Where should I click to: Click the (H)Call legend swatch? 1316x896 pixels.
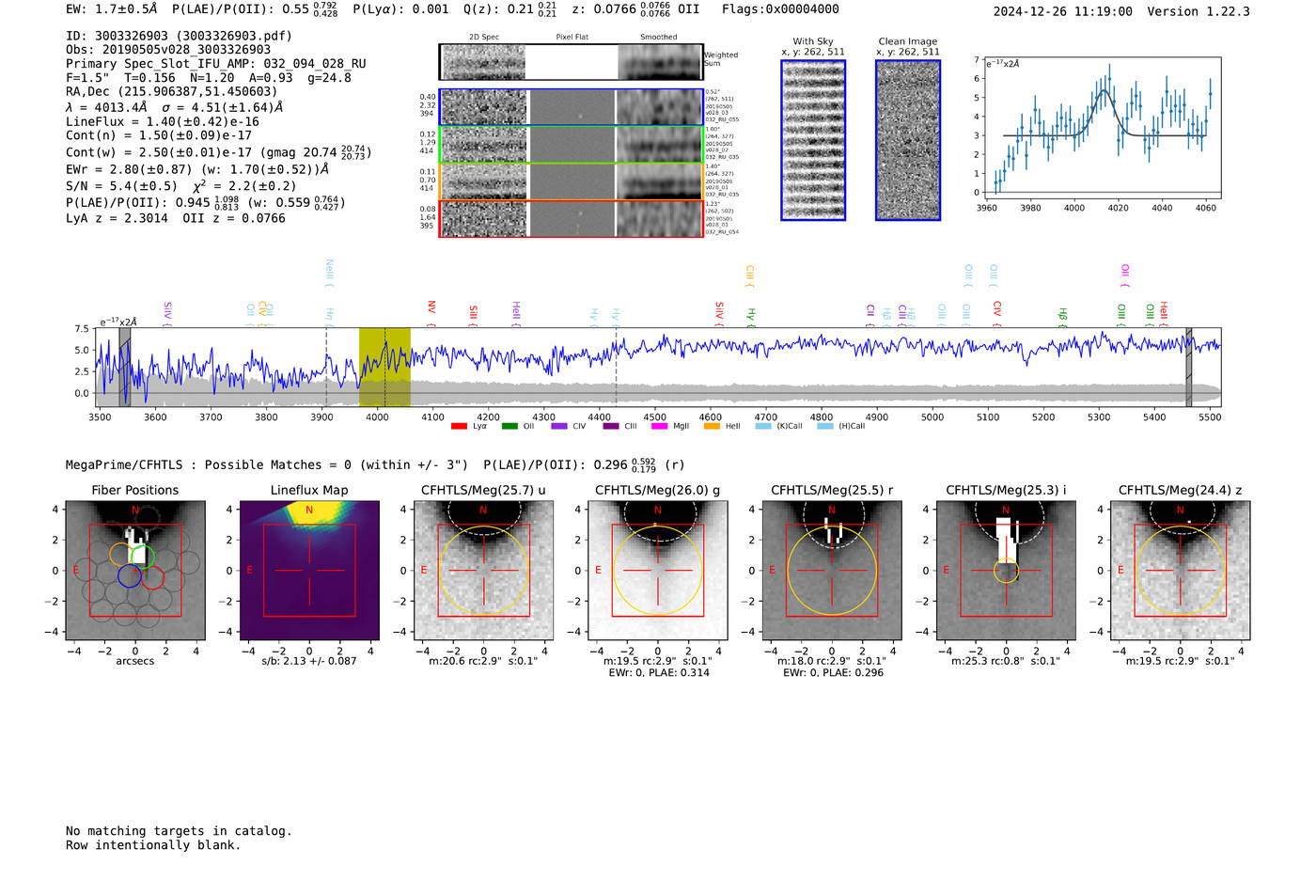[825, 426]
